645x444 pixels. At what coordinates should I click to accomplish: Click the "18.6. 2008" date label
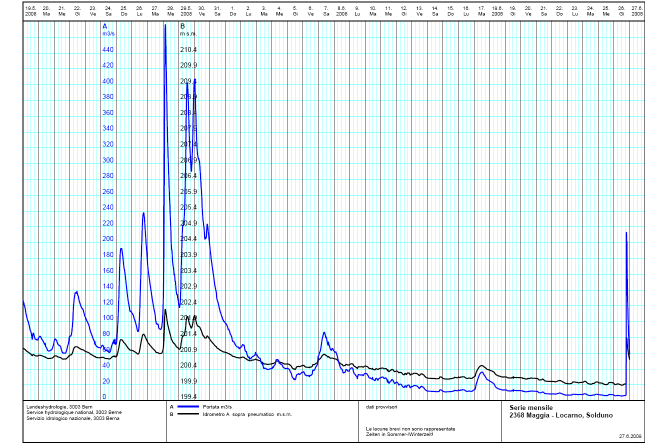[x=497, y=10]
